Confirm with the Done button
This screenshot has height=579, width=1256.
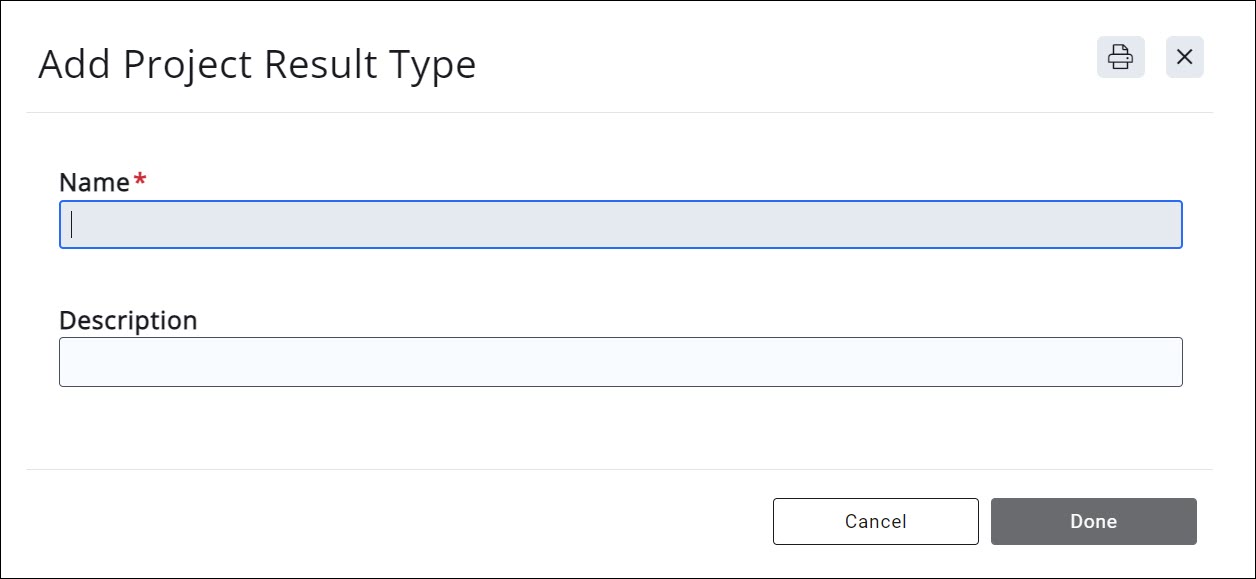(1093, 521)
